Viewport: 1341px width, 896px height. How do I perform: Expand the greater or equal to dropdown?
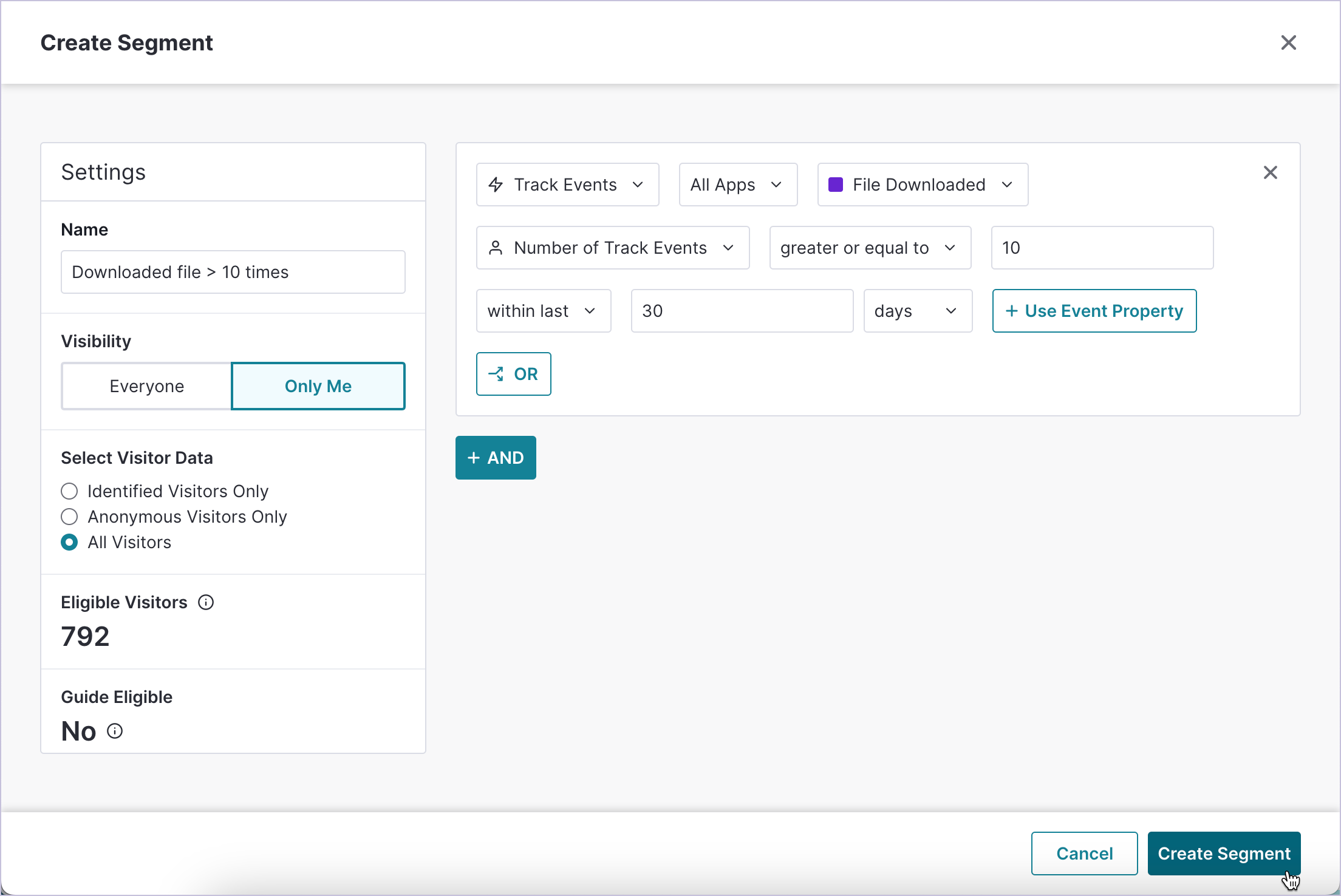pyautogui.click(x=869, y=248)
